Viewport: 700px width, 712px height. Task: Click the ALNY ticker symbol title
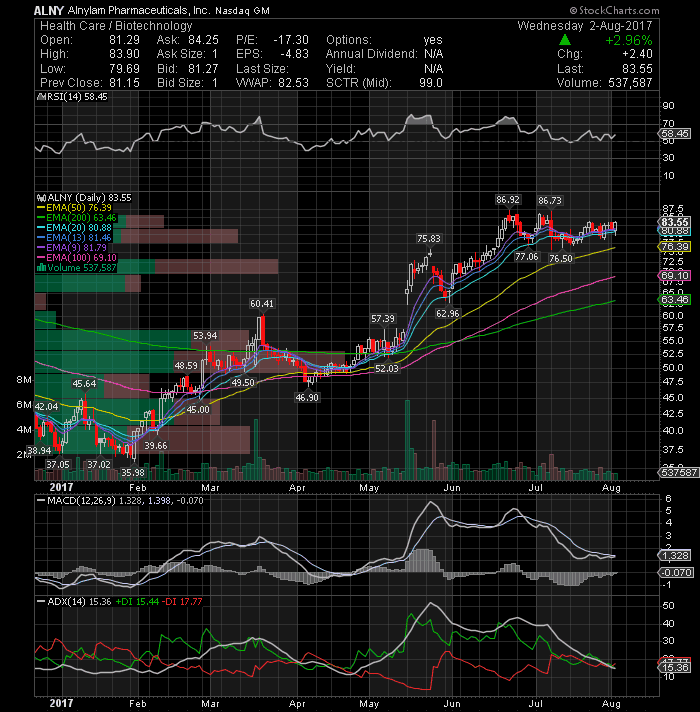click(49, 10)
